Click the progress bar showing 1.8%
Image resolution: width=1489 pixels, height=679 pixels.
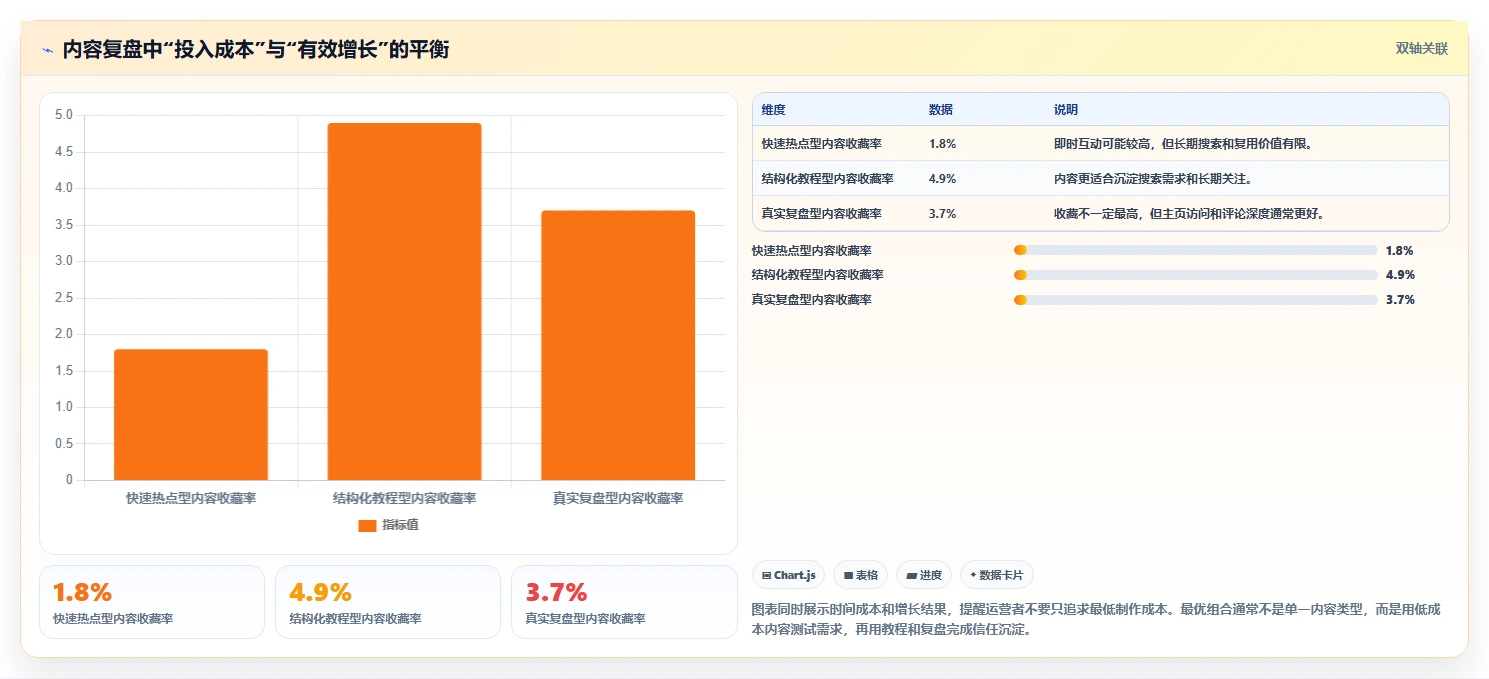(1195, 251)
